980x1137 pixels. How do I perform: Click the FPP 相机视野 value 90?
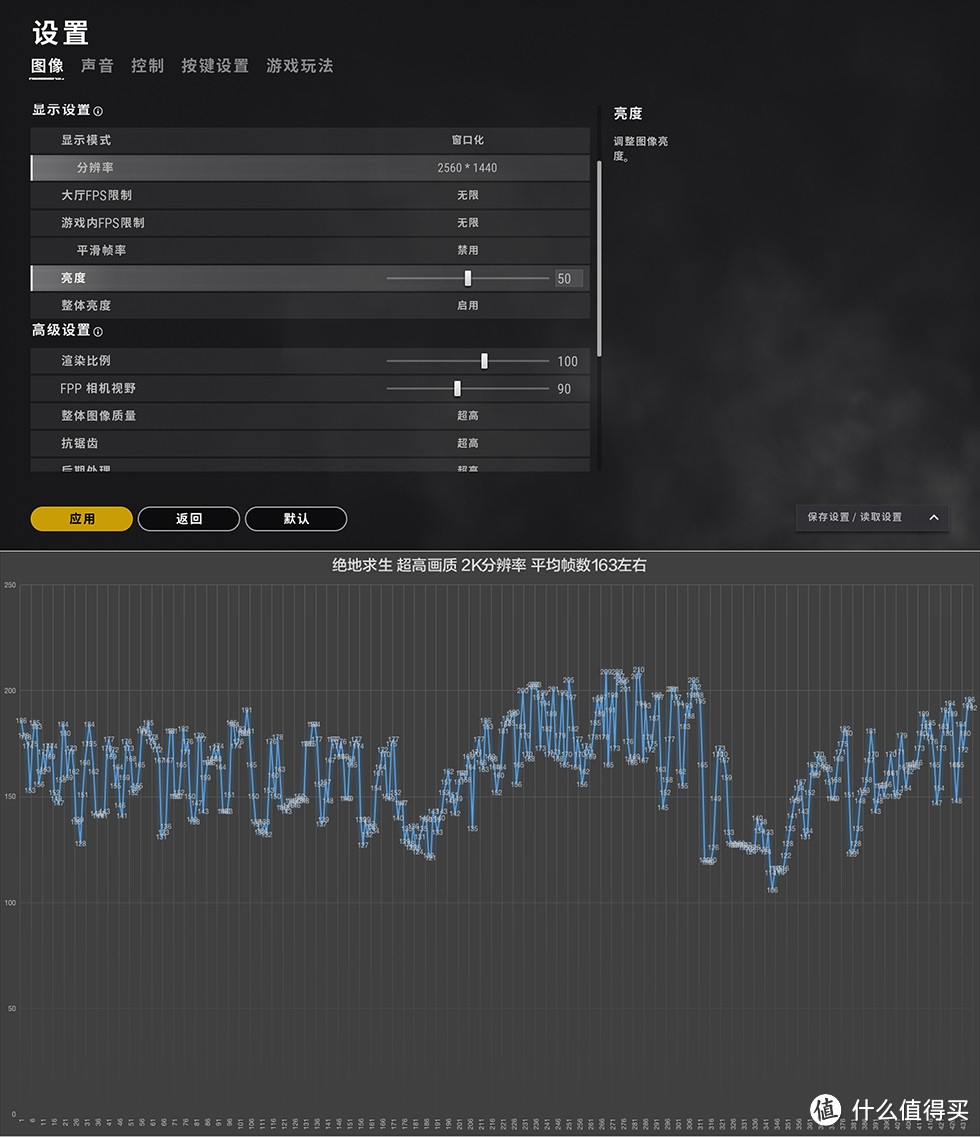pyautogui.click(x=564, y=389)
